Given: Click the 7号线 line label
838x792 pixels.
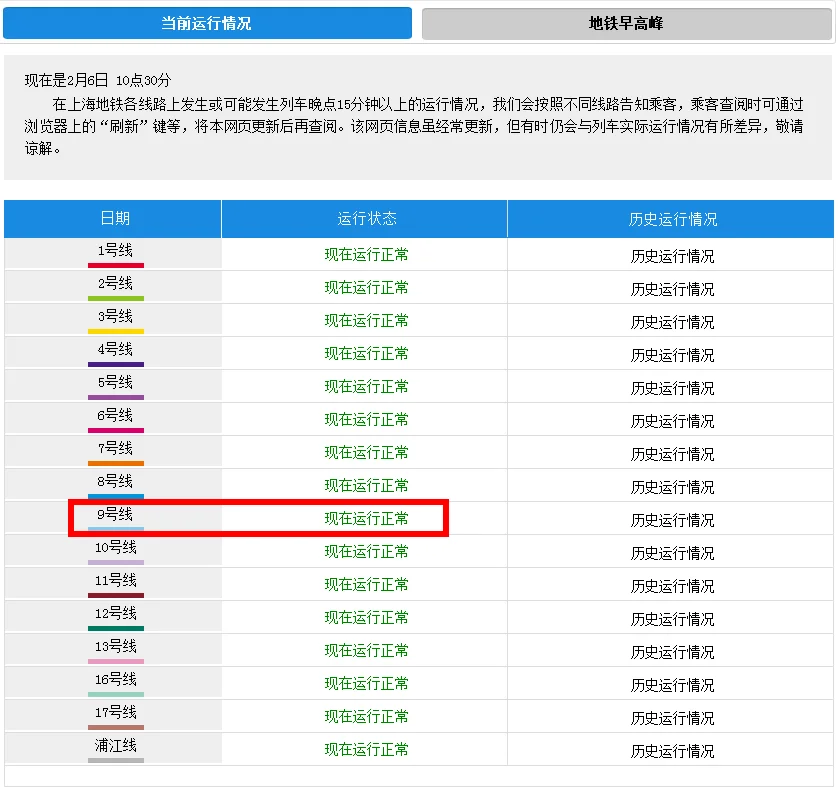Looking at the screenshot, I should coord(114,449).
